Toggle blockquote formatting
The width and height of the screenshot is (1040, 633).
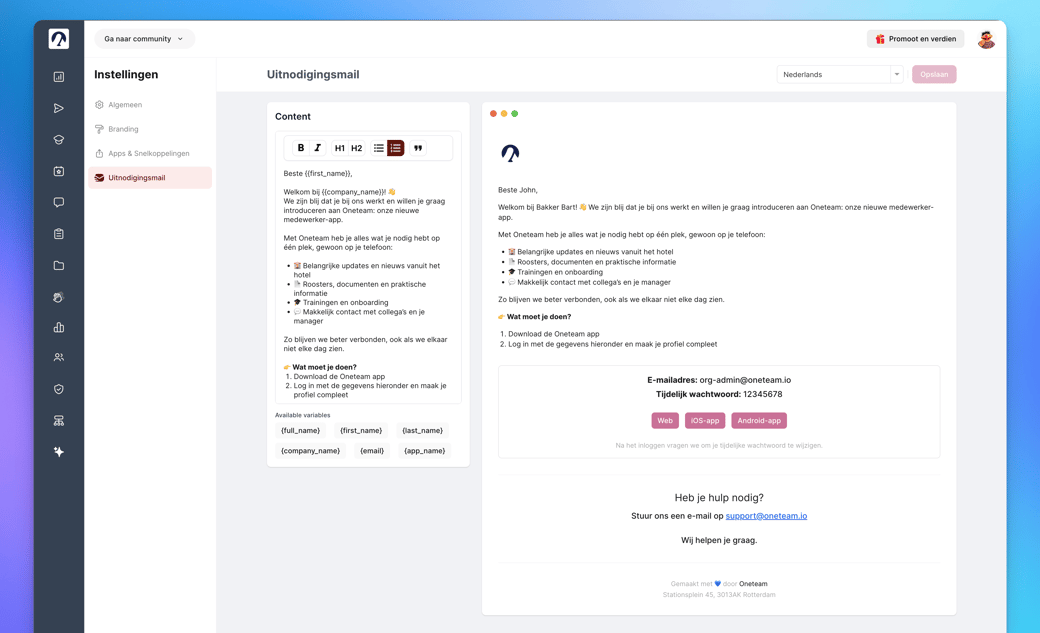(418, 148)
